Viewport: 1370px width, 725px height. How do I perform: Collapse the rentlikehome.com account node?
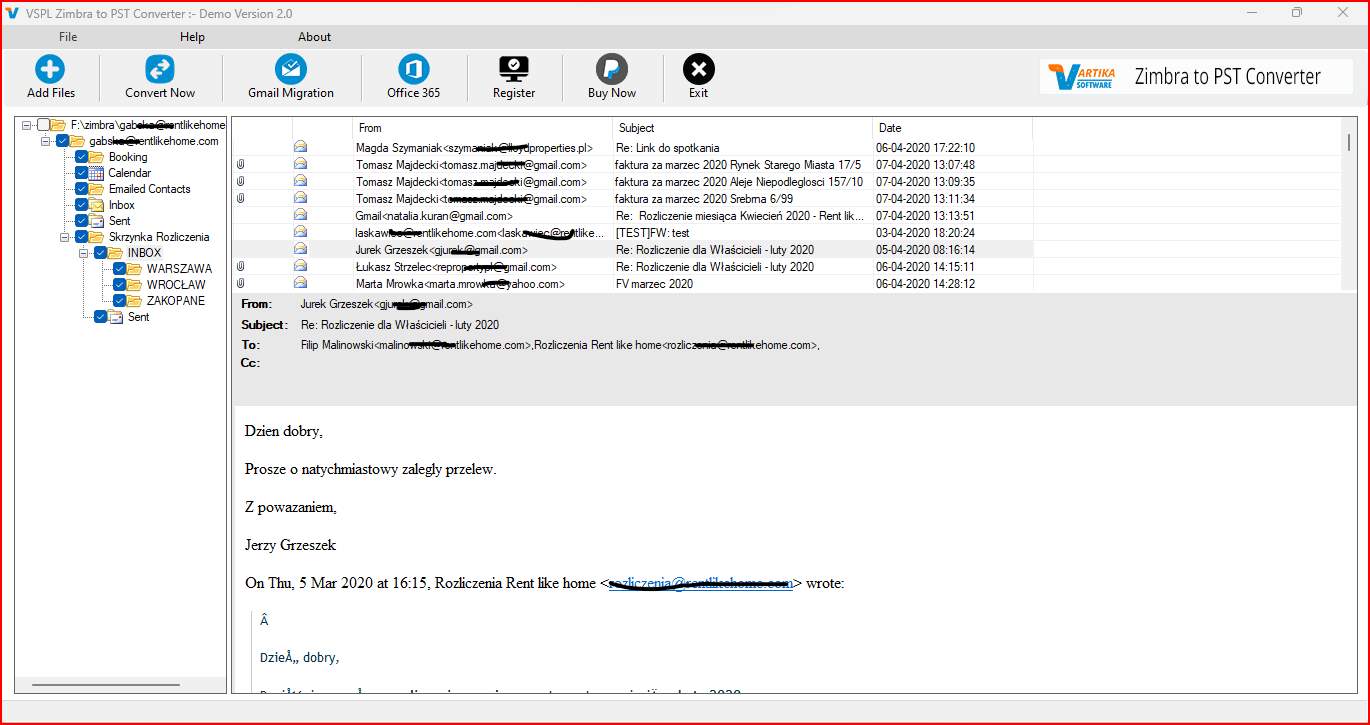46,141
